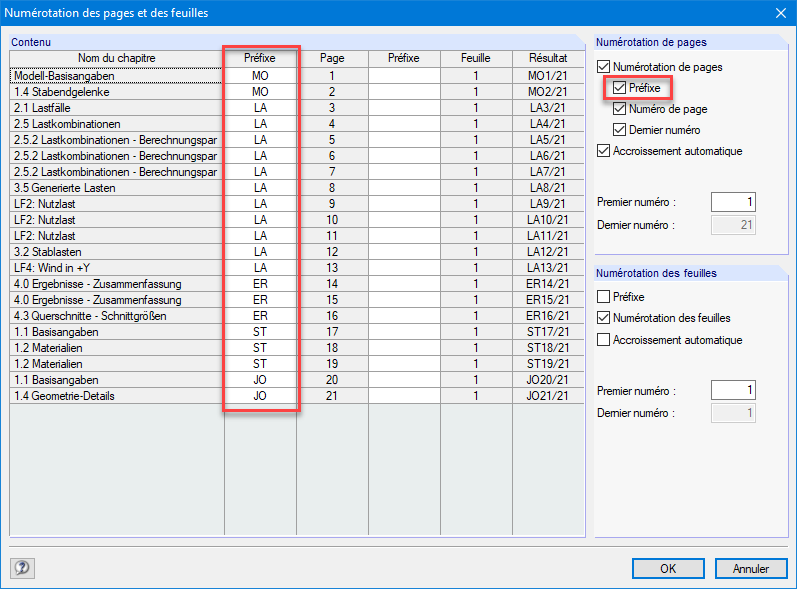Image resolution: width=797 pixels, height=589 pixels.
Task: Select the 4.3 Querschnitte - Schnittgrößen row
Action: pos(116,316)
